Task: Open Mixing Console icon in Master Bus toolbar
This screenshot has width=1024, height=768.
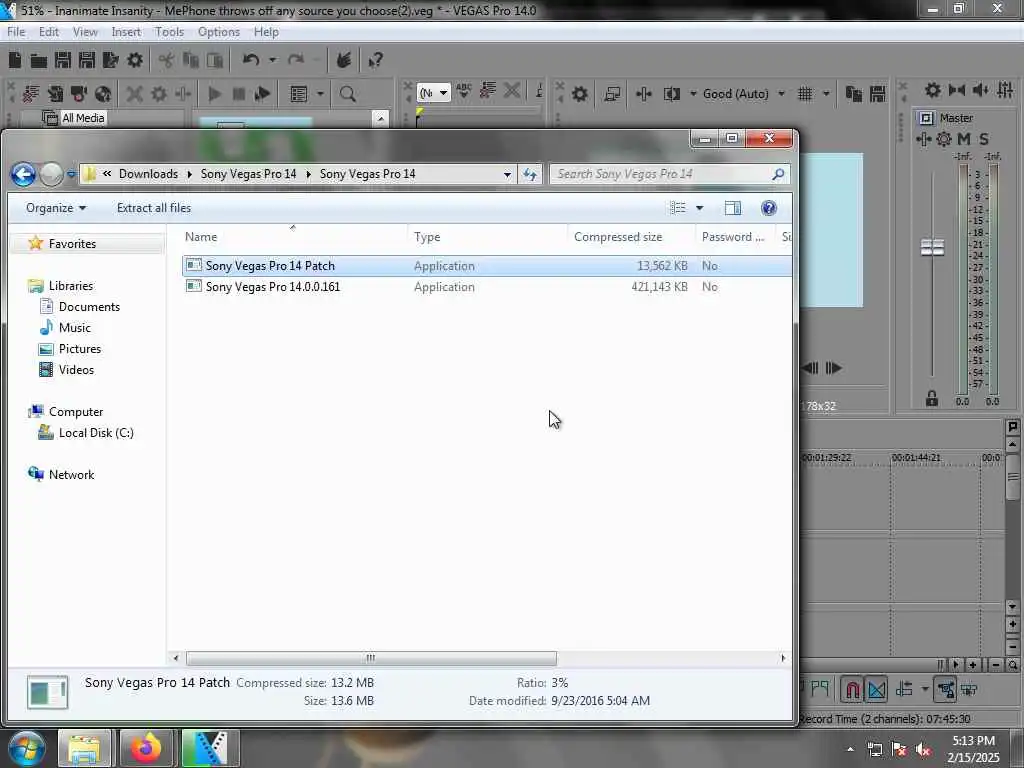Action: (x=1005, y=89)
